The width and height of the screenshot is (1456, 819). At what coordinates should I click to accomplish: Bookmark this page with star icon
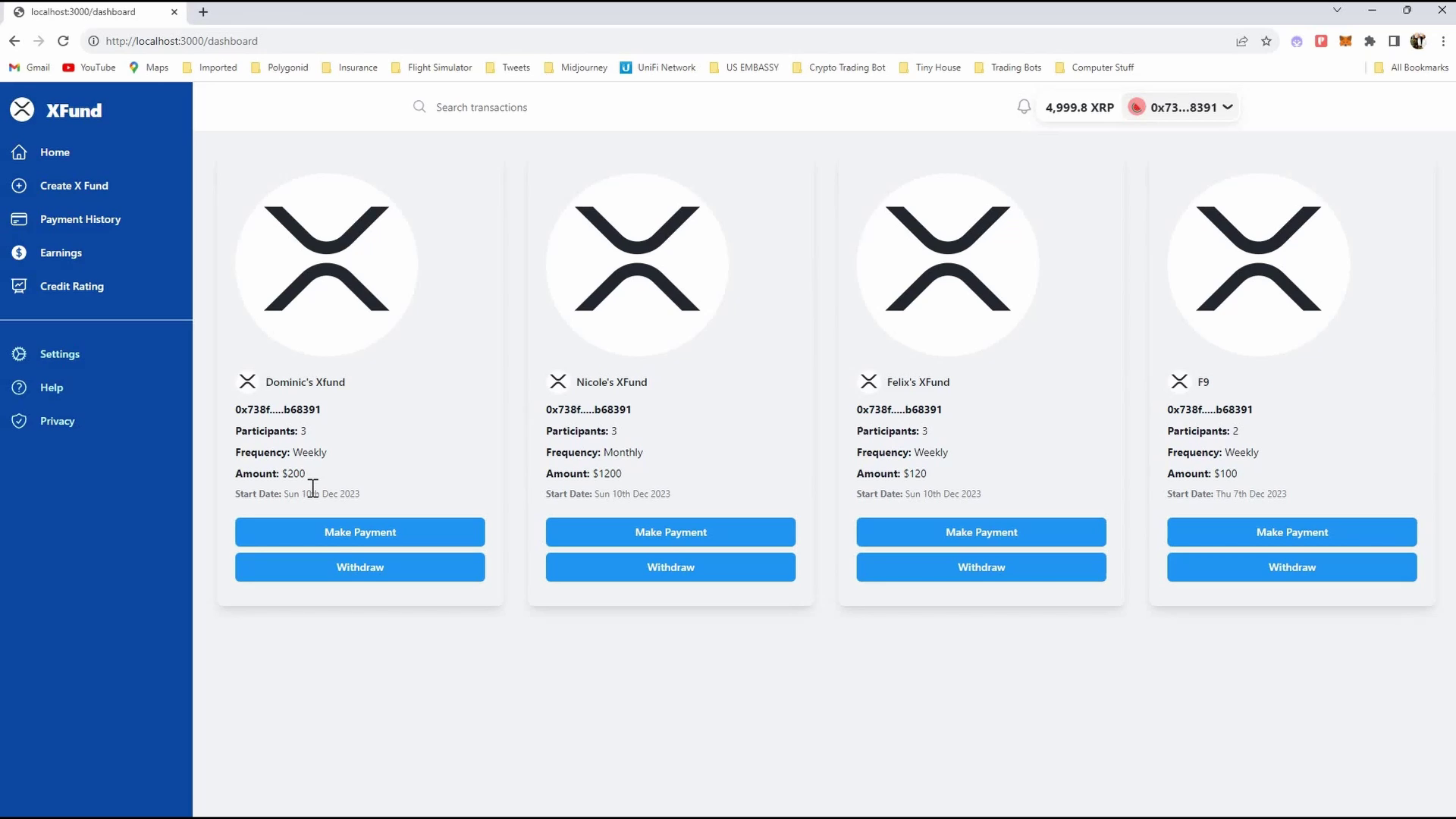click(1266, 41)
